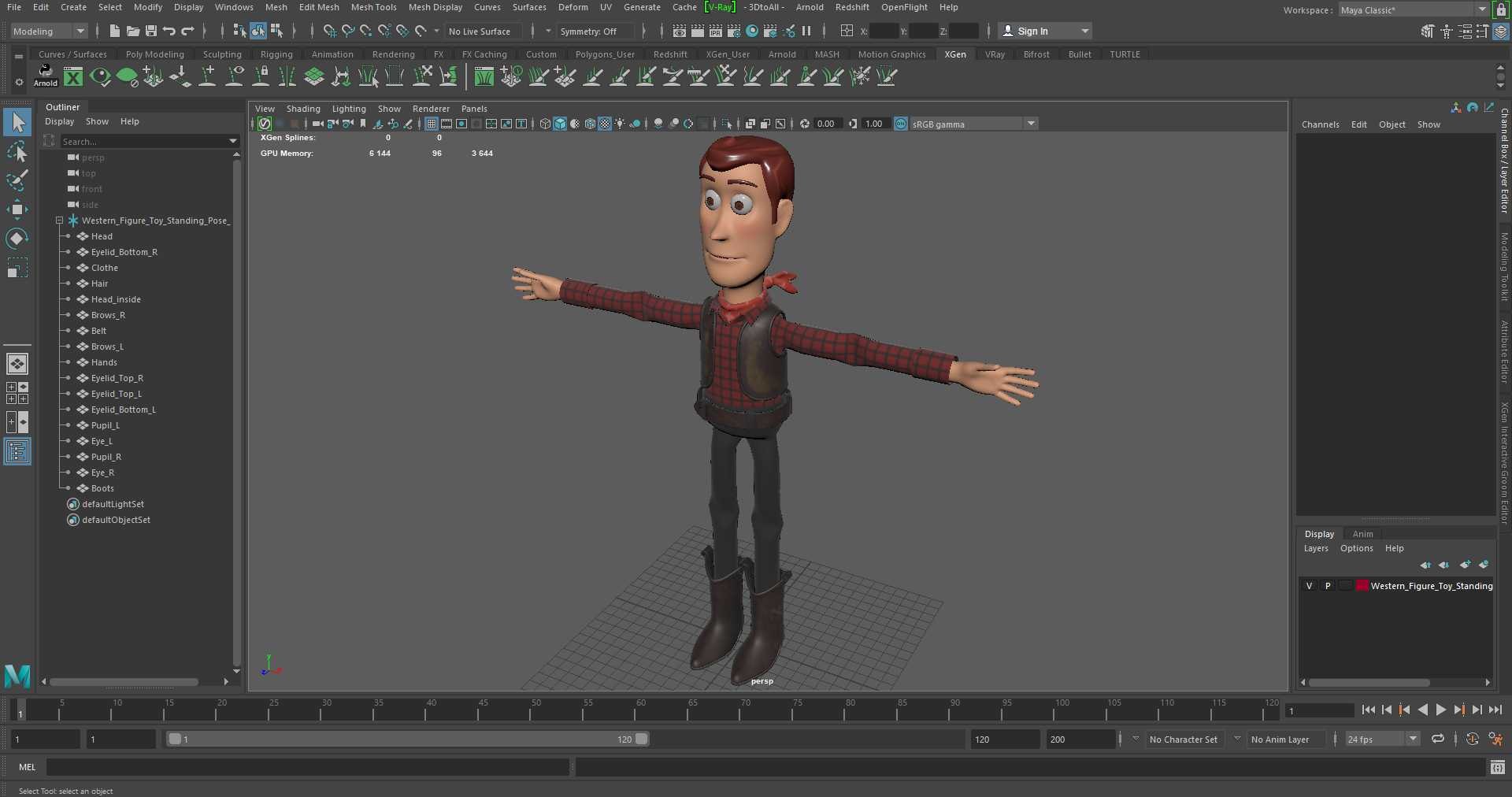Click the New Scene icon
The width and height of the screenshot is (1512, 797).
click(115, 31)
